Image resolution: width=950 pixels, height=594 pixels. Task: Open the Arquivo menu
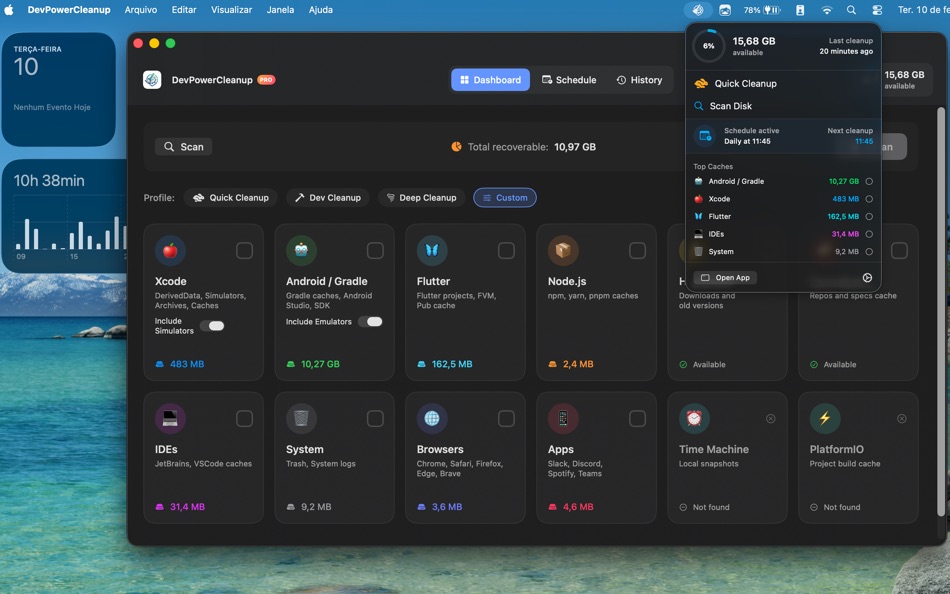[x=141, y=10]
